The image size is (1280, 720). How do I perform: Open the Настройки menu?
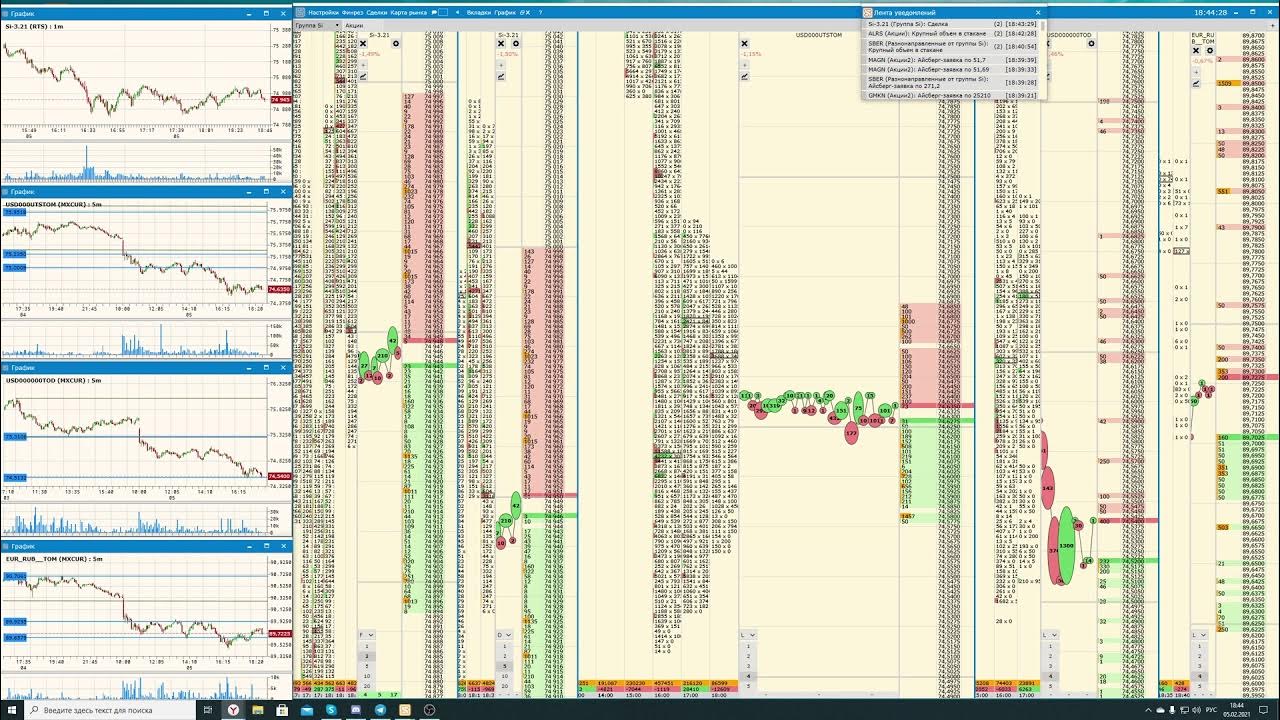[324, 12]
